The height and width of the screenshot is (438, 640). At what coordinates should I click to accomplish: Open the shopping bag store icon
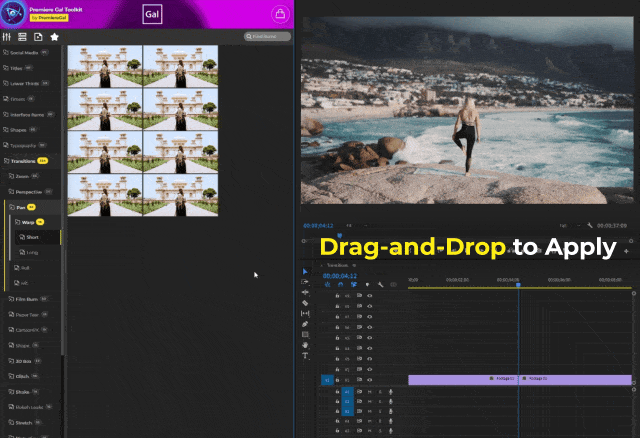278,14
